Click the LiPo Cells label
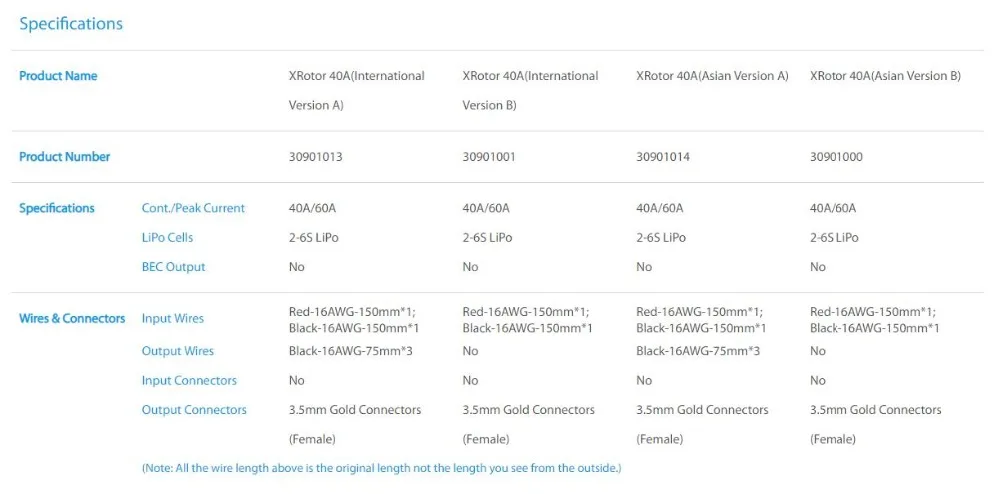Screen dimensions: 1000x494 tap(167, 238)
